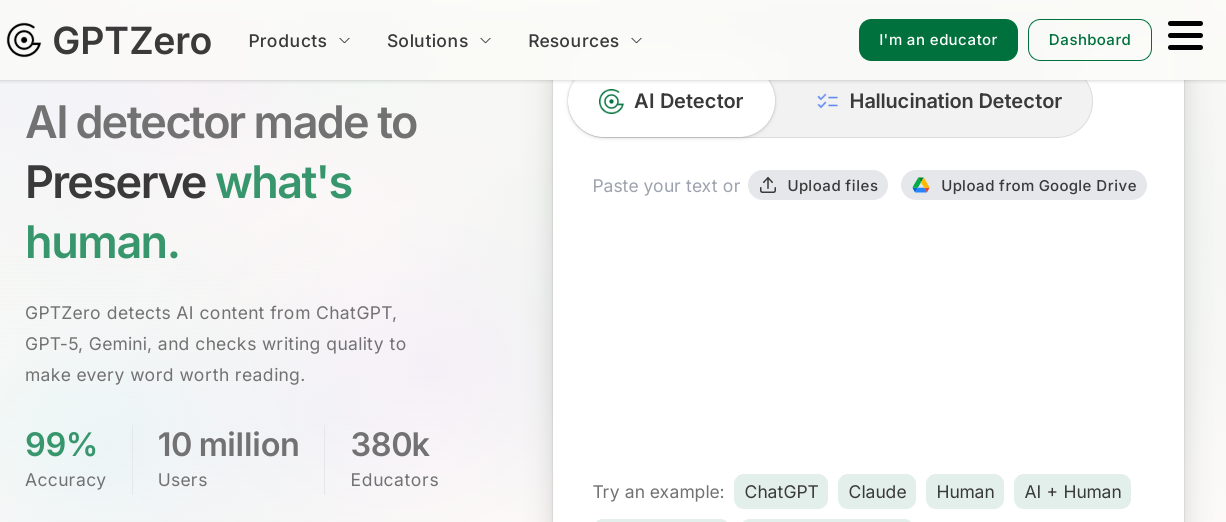Expand the Solutions dropdown chevron
This screenshot has width=1226, height=522.
click(x=486, y=41)
